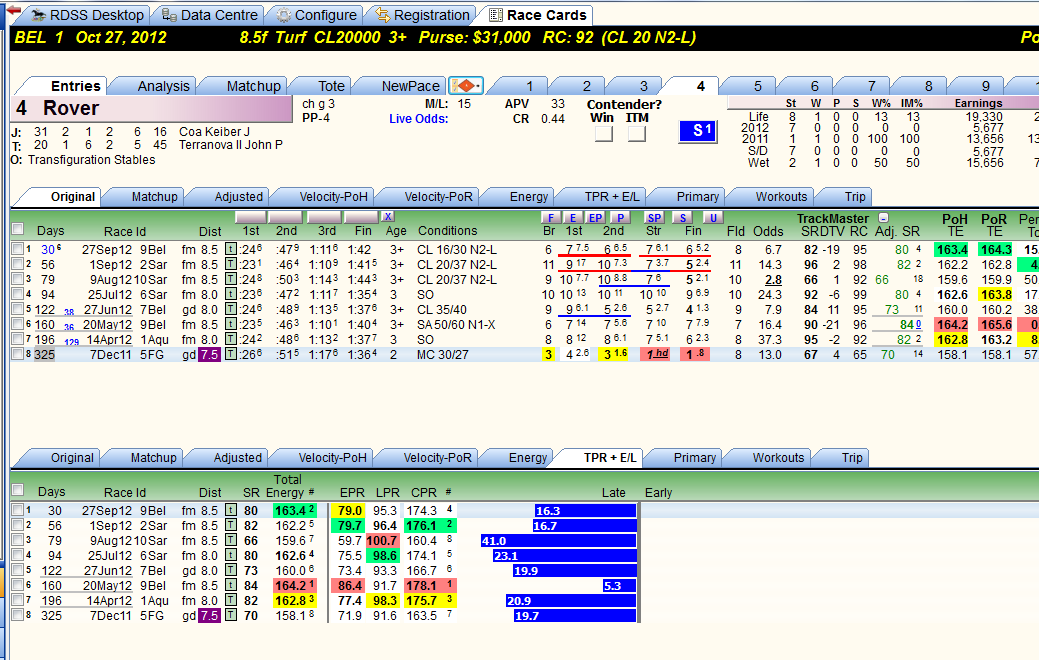This screenshot has width=1039, height=660.
Task: Click the U filter button
Action: coord(712,217)
